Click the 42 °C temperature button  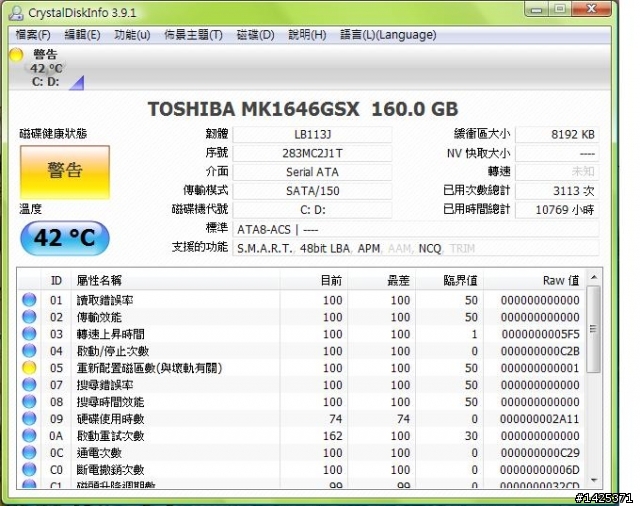point(65,238)
